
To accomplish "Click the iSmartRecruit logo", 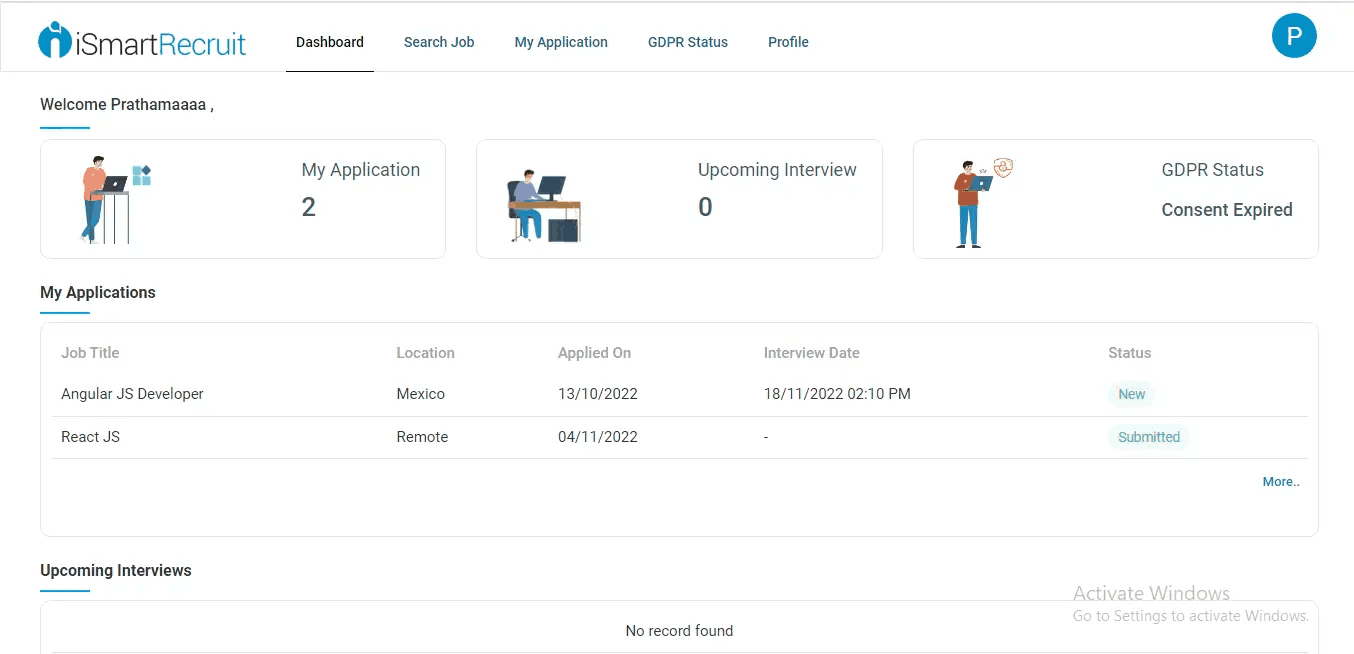I will tap(142, 41).
